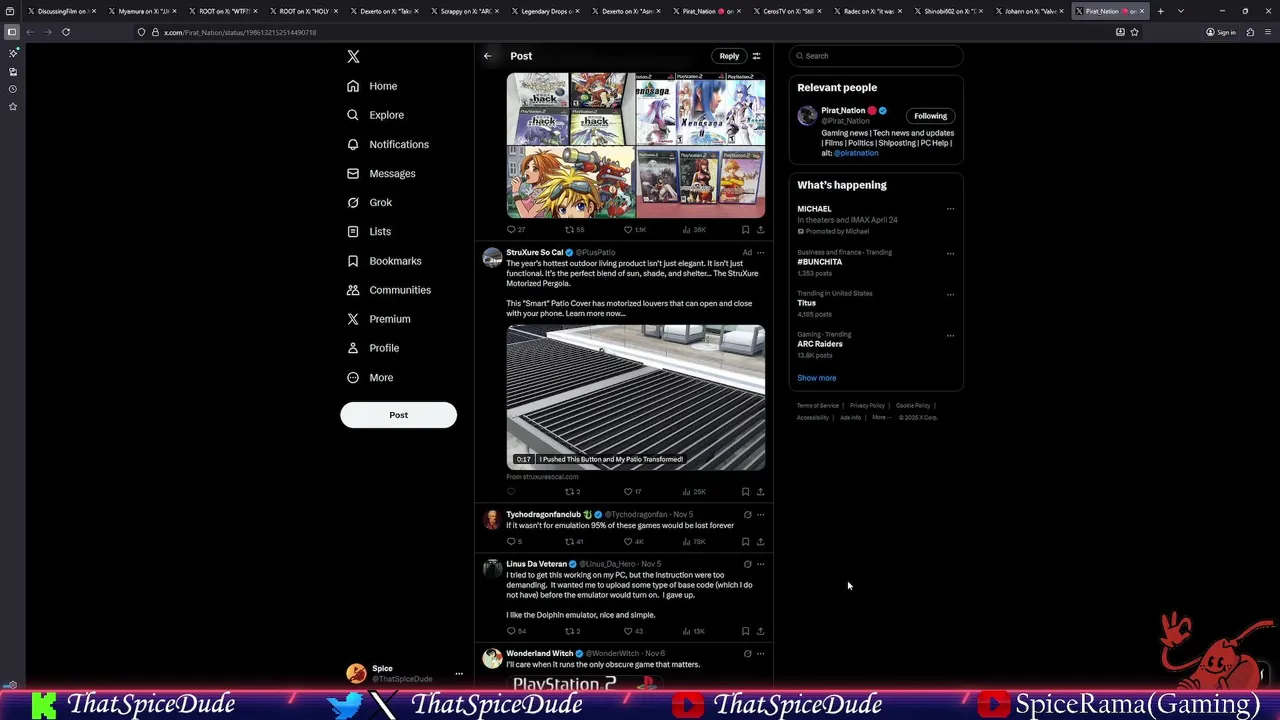Open more options on StruXure ad post
Image resolution: width=1280 pixels, height=720 pixels.
tap(760, 253)
